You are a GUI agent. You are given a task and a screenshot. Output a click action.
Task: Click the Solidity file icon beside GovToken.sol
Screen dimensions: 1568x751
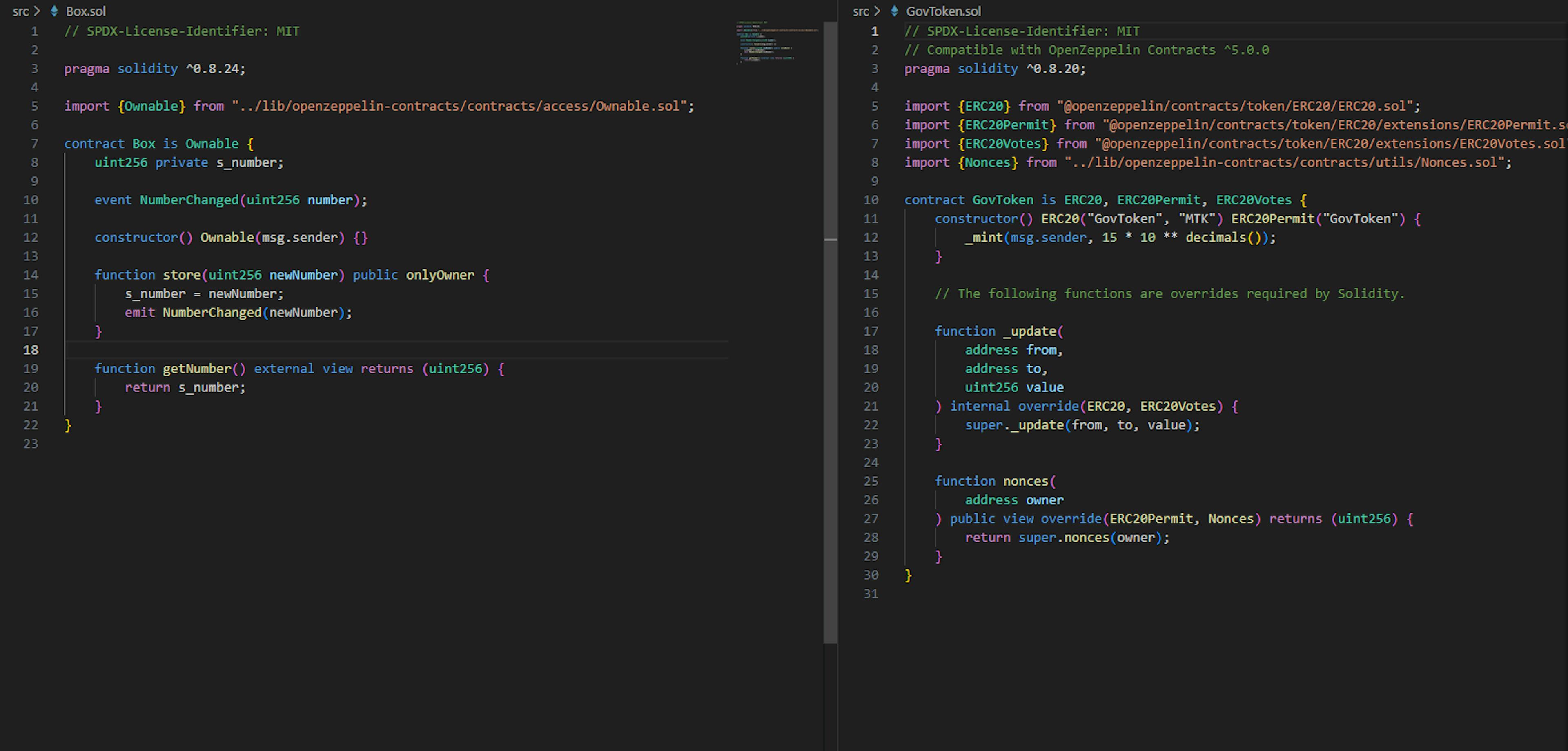(894, 11)
